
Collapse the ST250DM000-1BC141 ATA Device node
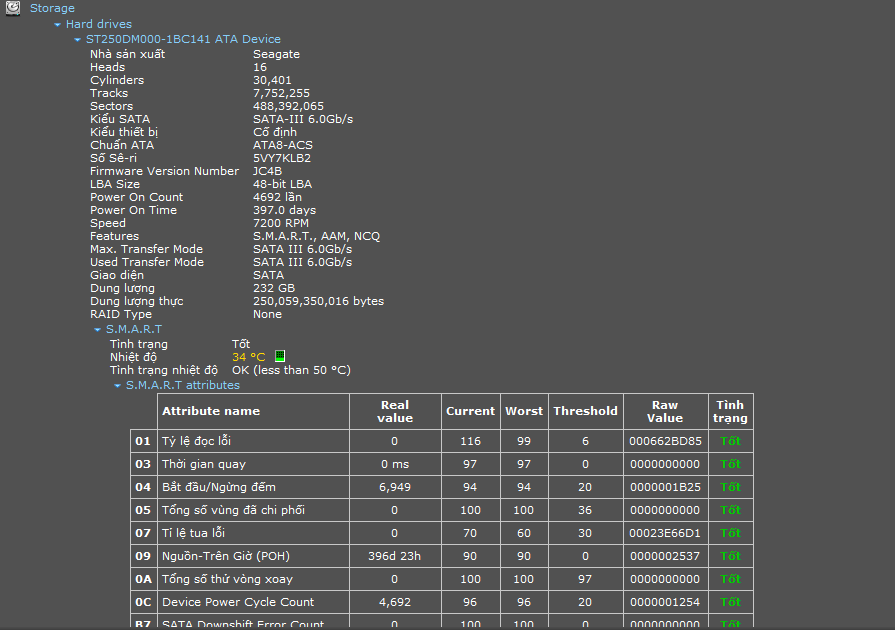click(77, 39)
